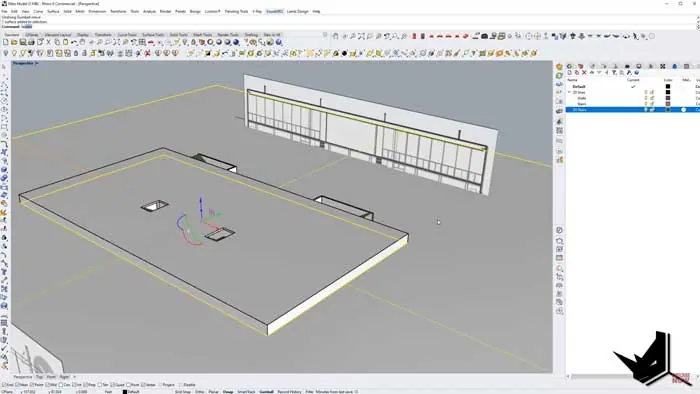Enable the Project osnap checkbox
Image resolution: width=700 pixels, height=394 pixels.
160,385
